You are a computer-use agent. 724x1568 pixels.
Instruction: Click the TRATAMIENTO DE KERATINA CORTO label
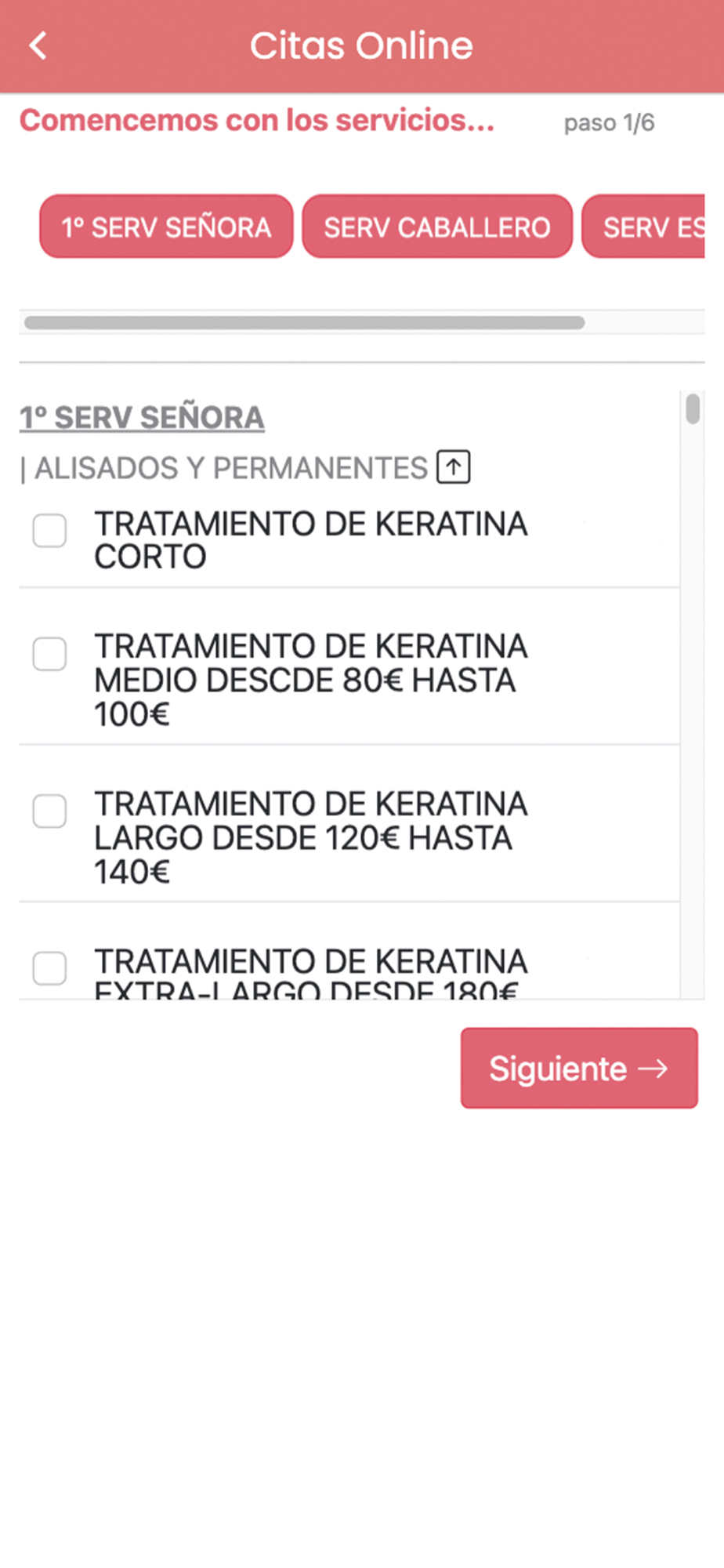[x=311, y=540]
